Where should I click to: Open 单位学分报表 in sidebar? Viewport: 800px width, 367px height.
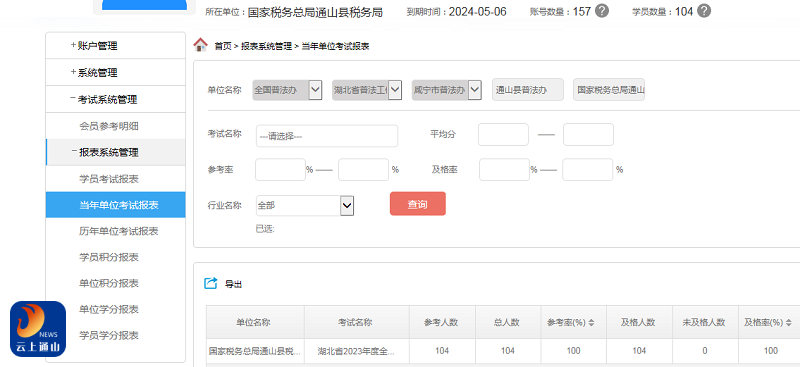pyautogui.click(x=109, y=309)
